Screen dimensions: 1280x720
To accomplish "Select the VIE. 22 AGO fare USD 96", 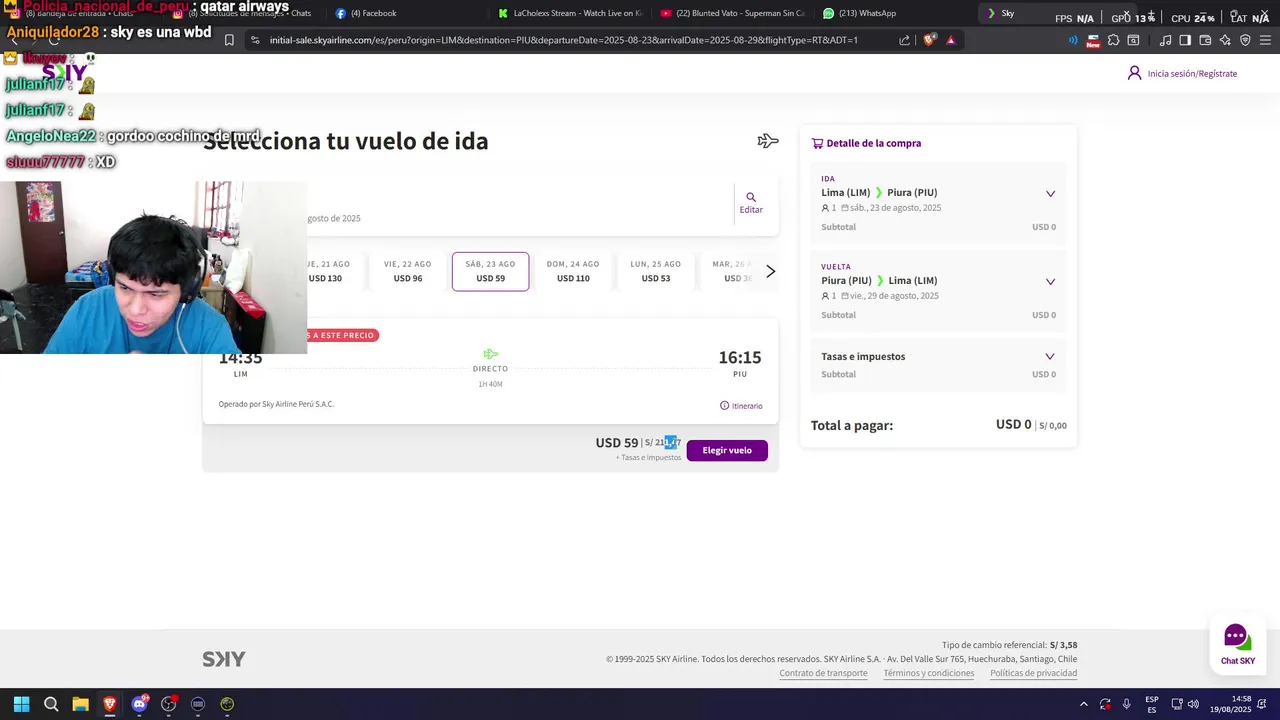I will click(x=407, y=271).
